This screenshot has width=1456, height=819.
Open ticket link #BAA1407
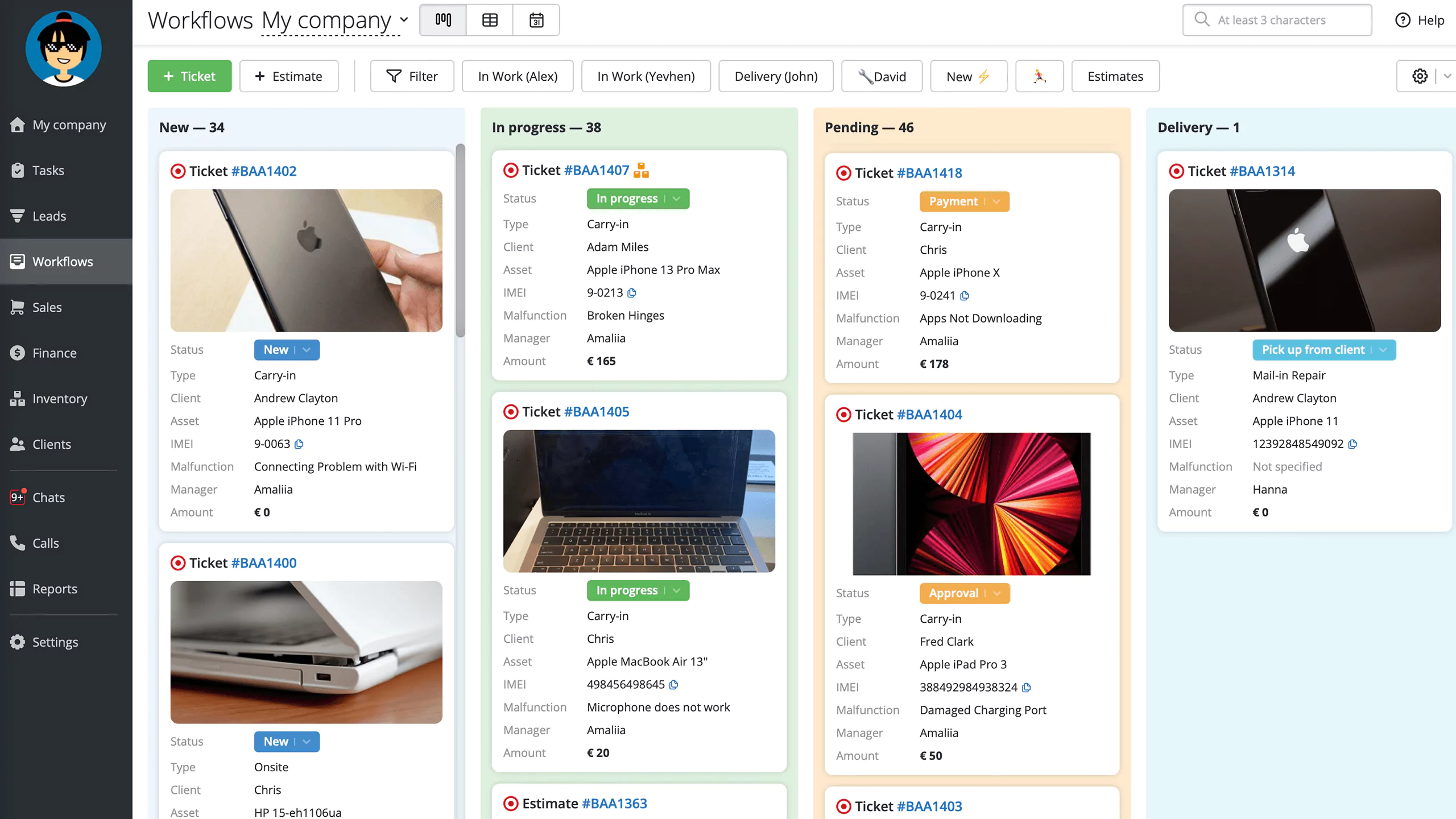597,170
